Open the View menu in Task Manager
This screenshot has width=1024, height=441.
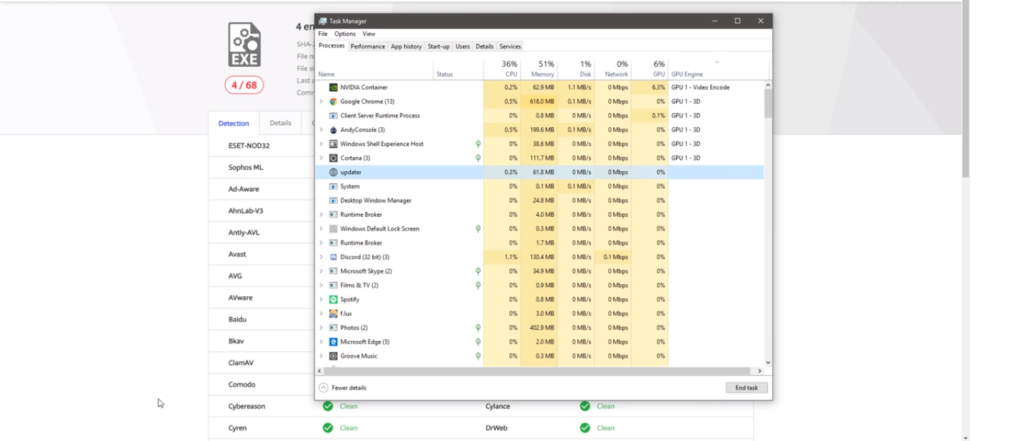coord(369,34)
